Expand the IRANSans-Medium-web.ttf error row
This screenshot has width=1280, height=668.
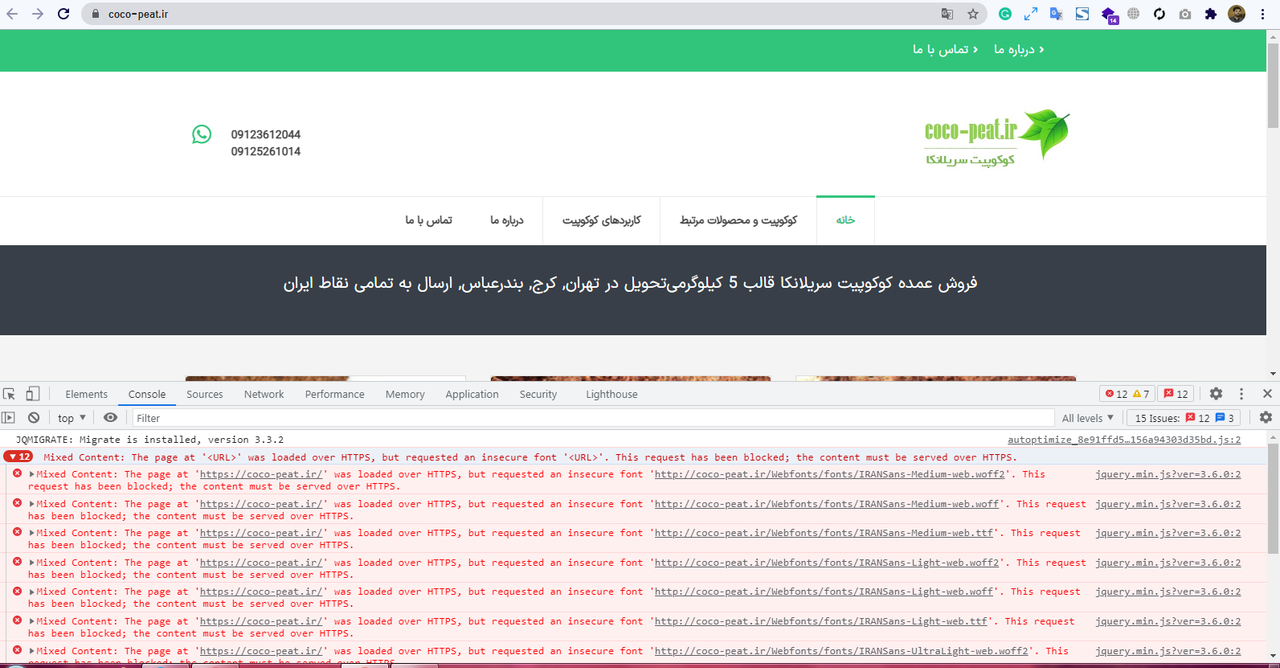(32, 533)
